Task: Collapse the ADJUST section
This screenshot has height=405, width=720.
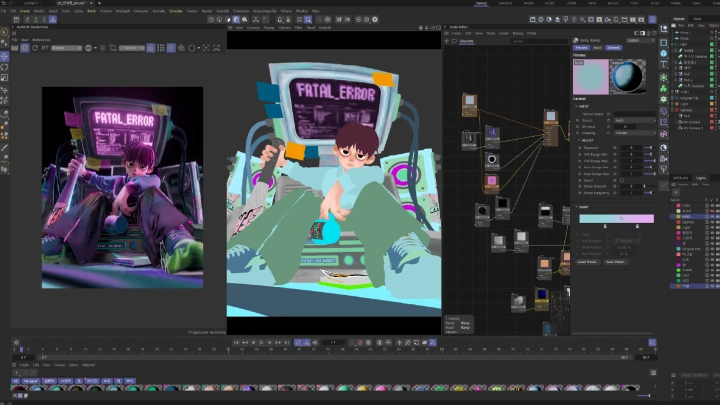Action: [x=579, y=140]
